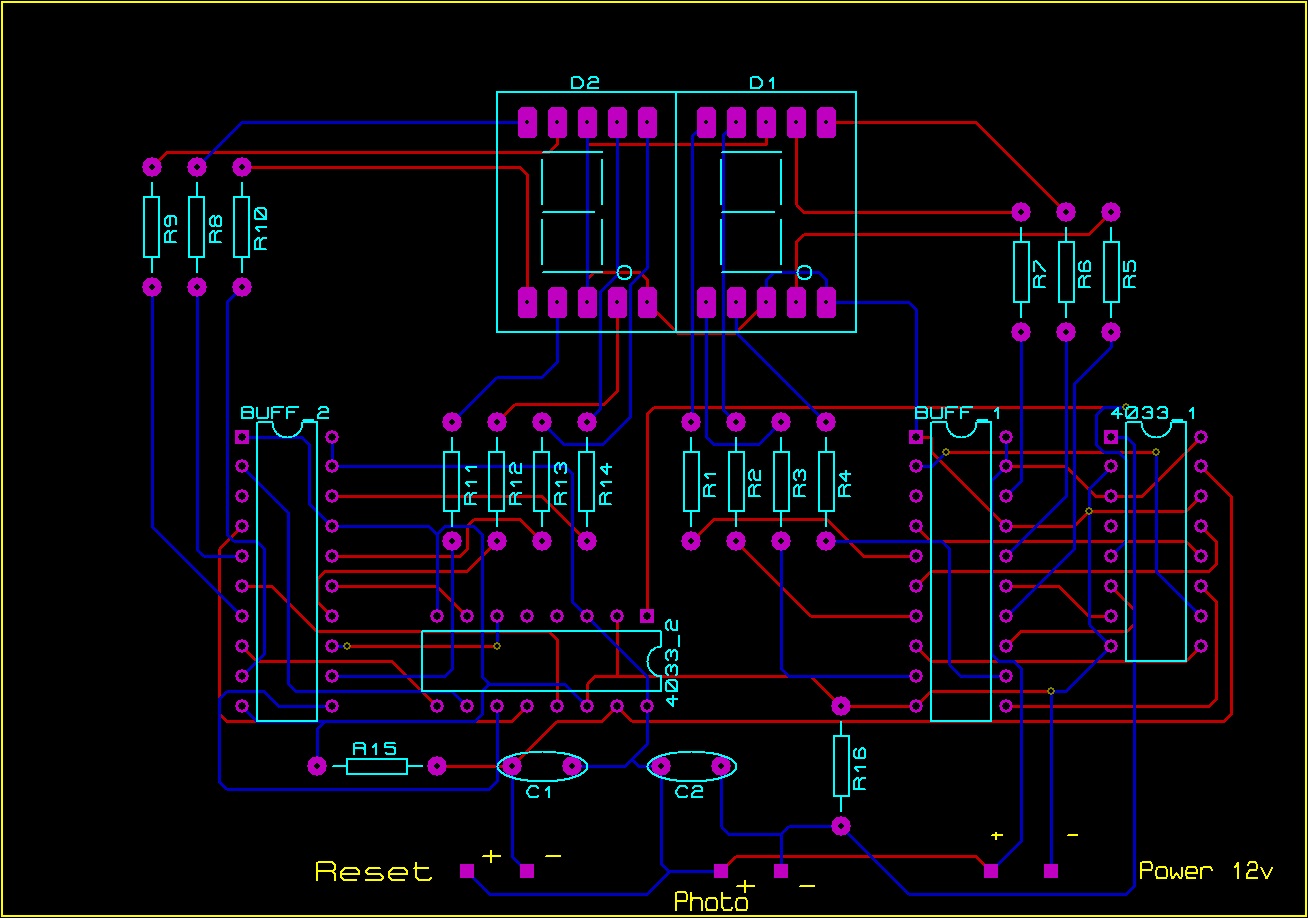Viewport: 1308px width, 918px height.
Task: Select the Reset minus square pad
Action: (526, 871)
